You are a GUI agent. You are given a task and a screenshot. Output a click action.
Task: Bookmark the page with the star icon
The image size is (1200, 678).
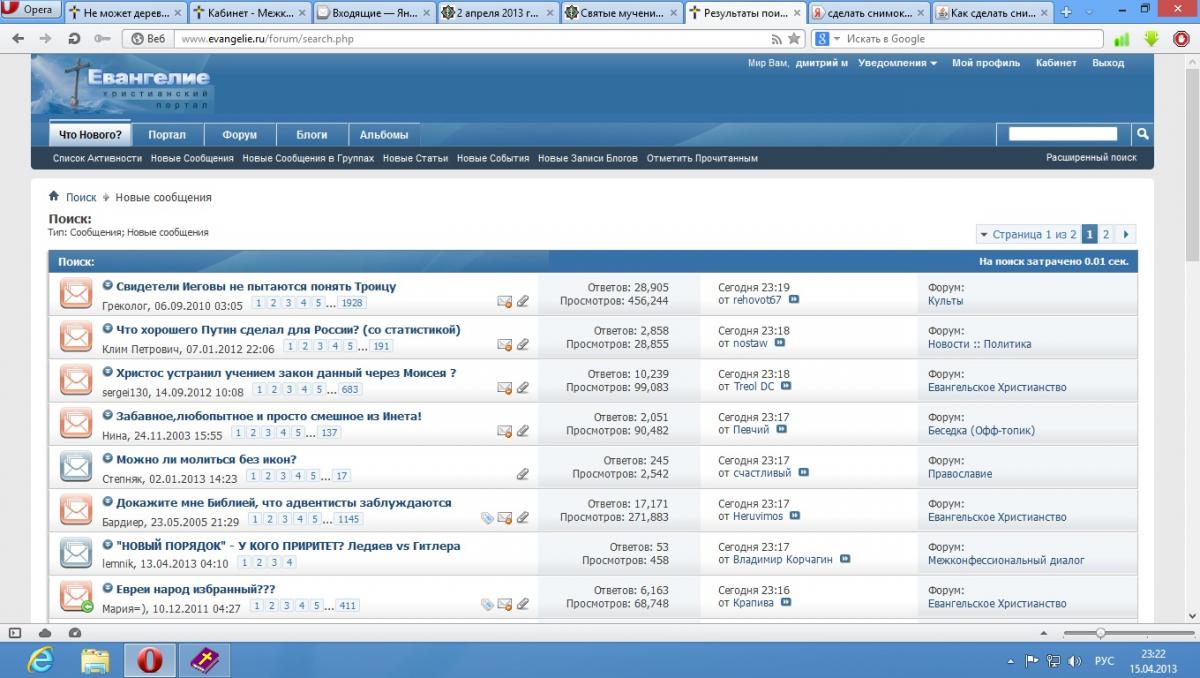click(794, 39)
